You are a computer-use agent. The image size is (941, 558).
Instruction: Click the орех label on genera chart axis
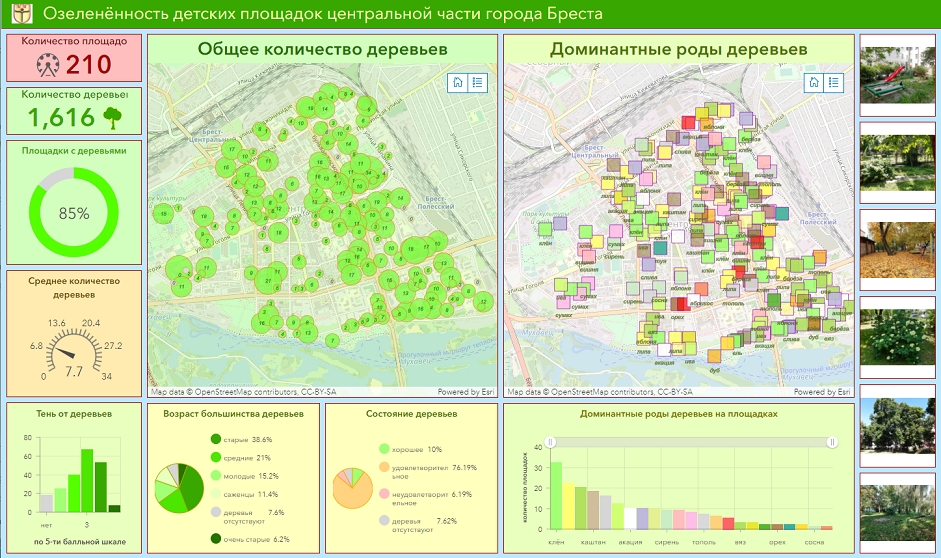[x=777, y=542]
